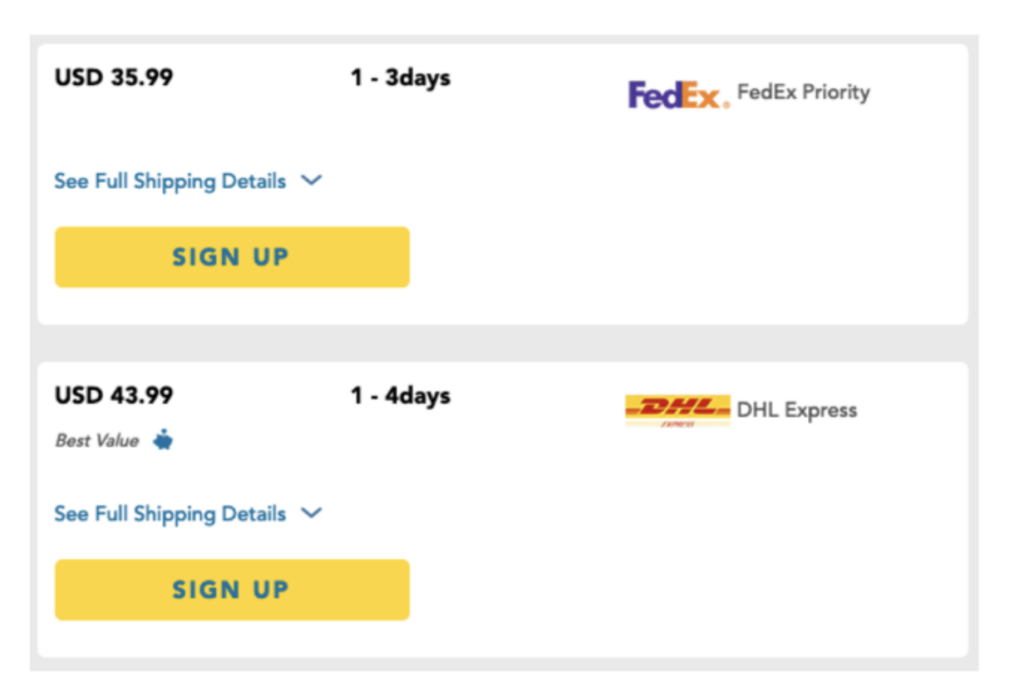Select the DHL Express service name text
Viewport: 1024px width, 682px height.
coord(797,410)
